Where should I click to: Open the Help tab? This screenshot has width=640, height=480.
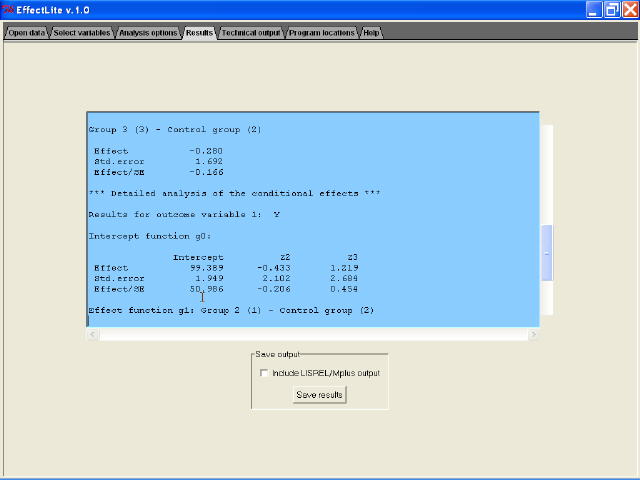[371, 33]
